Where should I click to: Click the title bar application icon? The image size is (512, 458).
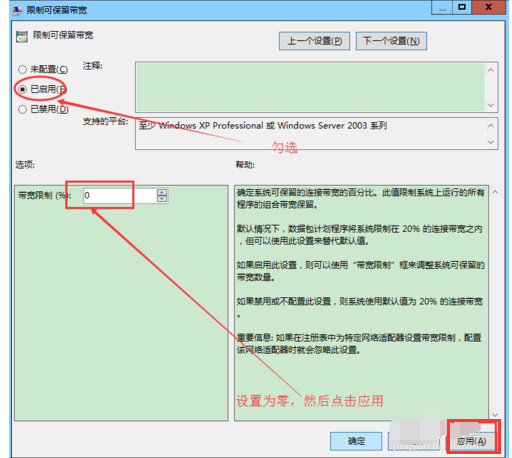click(x=17, y=10)
